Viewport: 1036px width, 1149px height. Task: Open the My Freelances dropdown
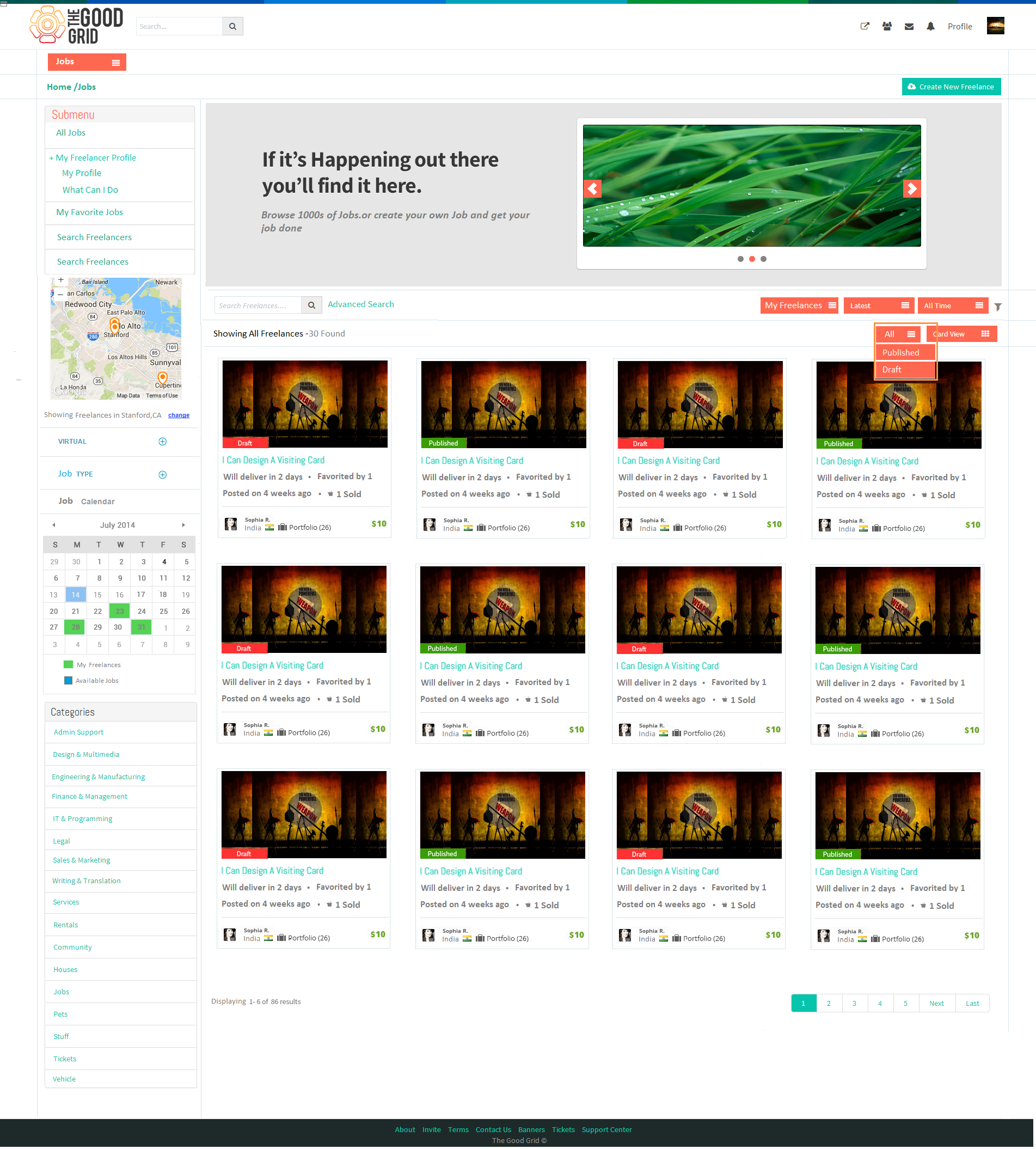[799, 305]
